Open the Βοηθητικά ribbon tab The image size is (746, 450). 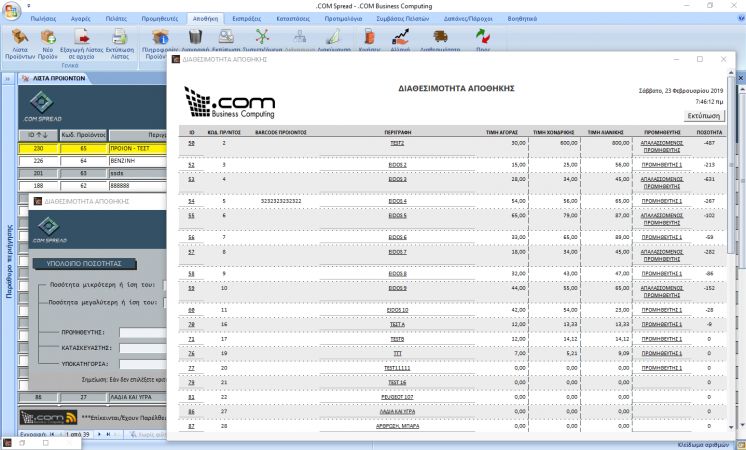[522, 19]
